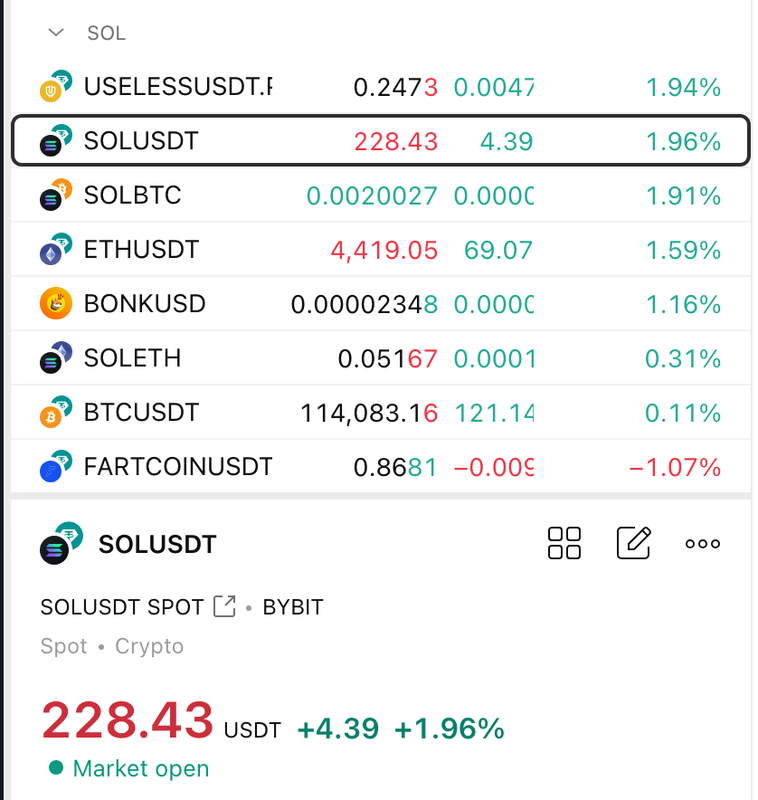Click the Market open status indicator

click(x=129, y=768)
